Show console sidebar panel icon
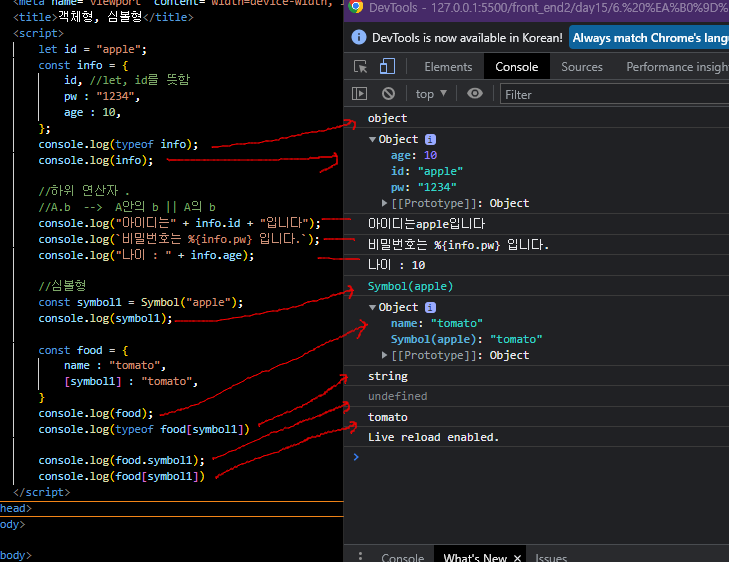Screen dimensions: 729x562 pos(359,94)
